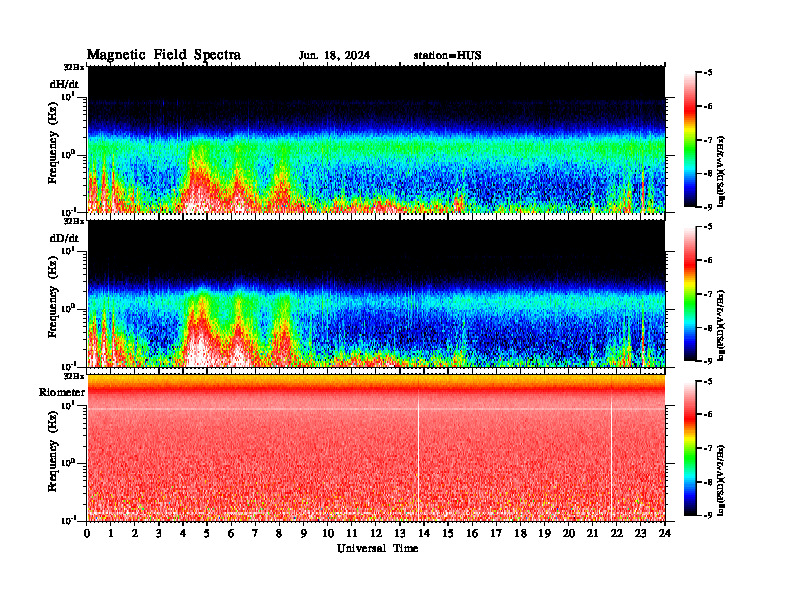
Task: Click the Riometer spectrogram color bar
Action: 690,448
